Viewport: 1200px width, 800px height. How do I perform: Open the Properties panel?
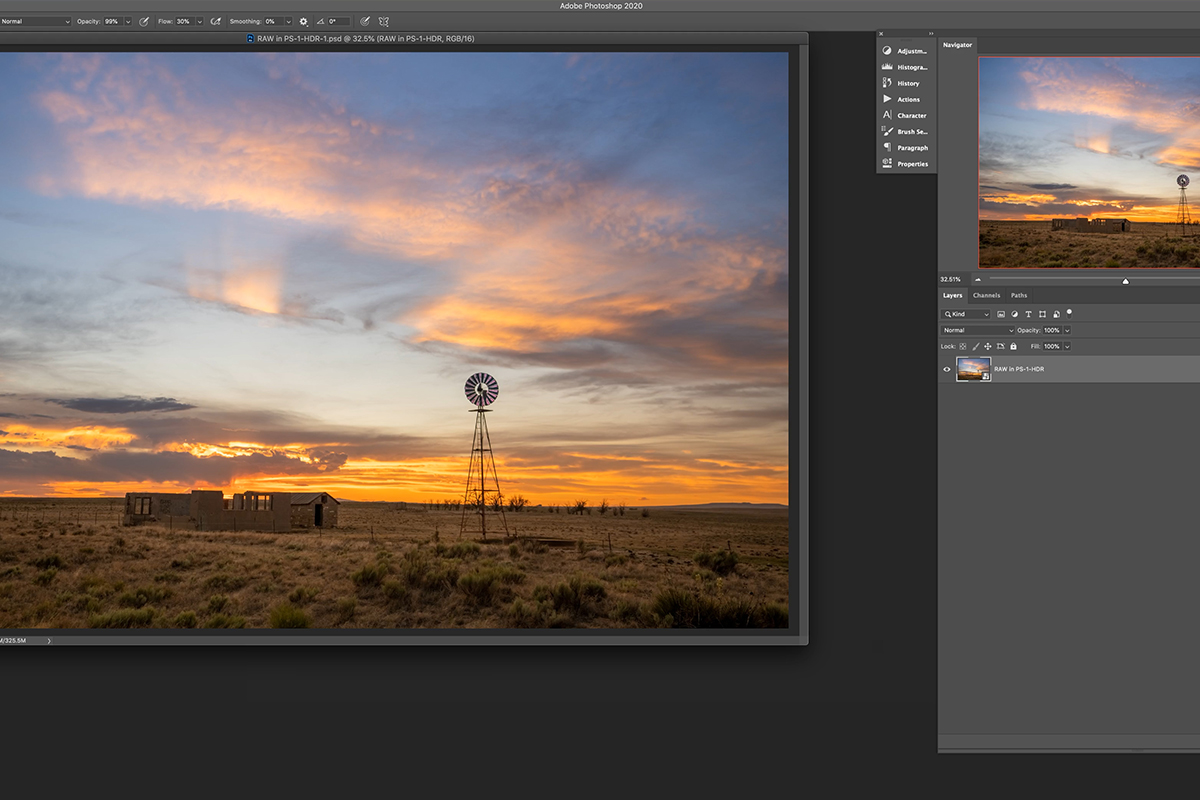coord(907,163)
